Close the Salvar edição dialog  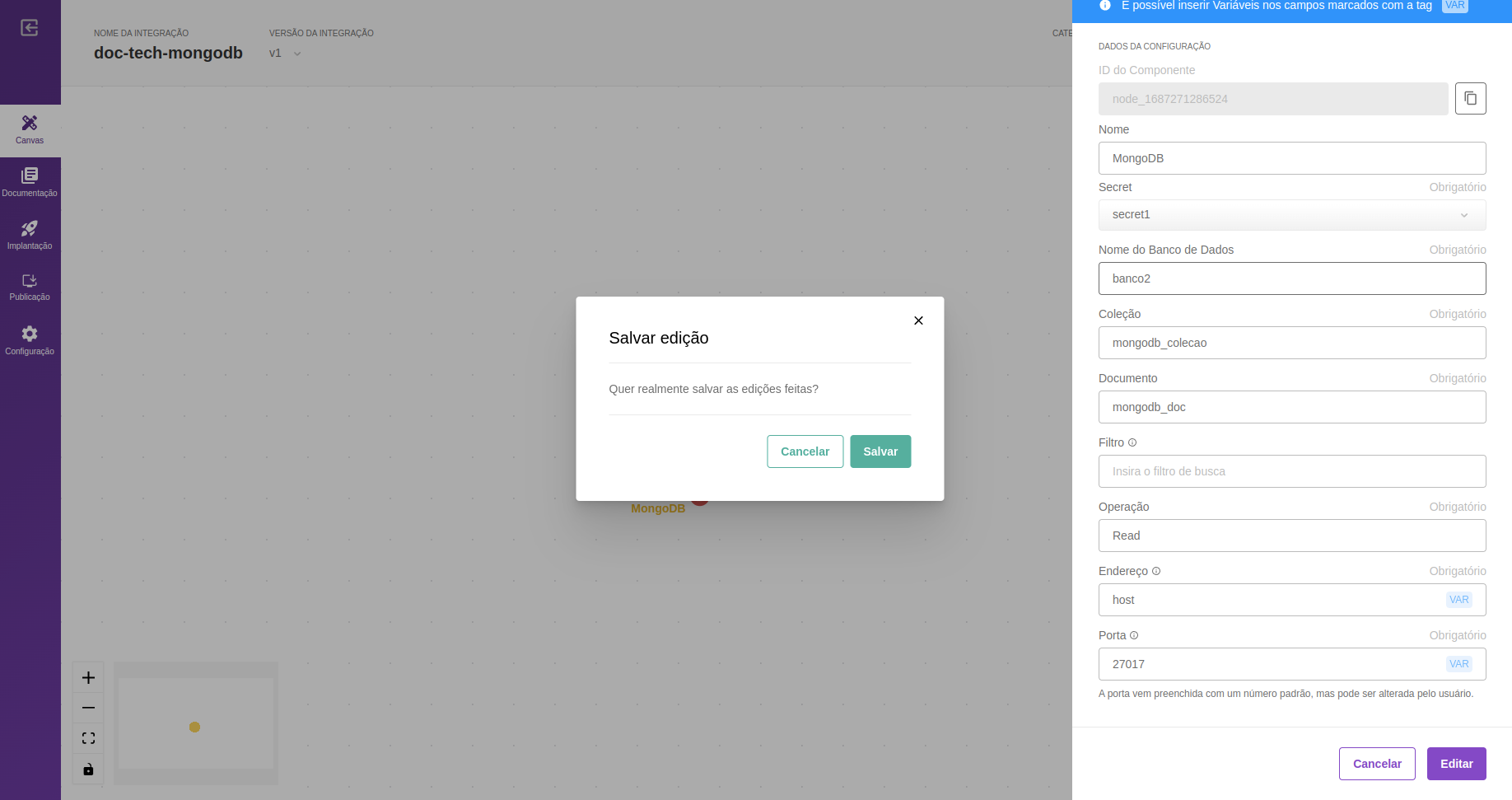[x=918, y=320]
